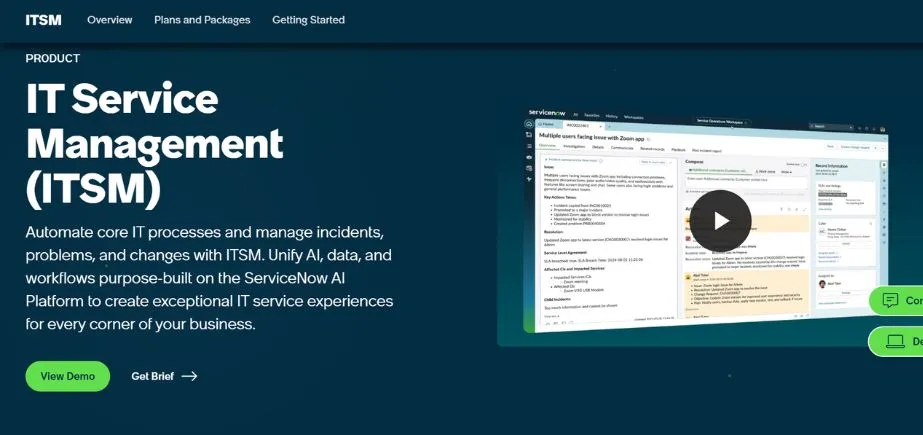Image resolution: width=923 pixels, height=435 pixels.
Task: Click the laptop icon on green button
Action: [x=895, y=341]
